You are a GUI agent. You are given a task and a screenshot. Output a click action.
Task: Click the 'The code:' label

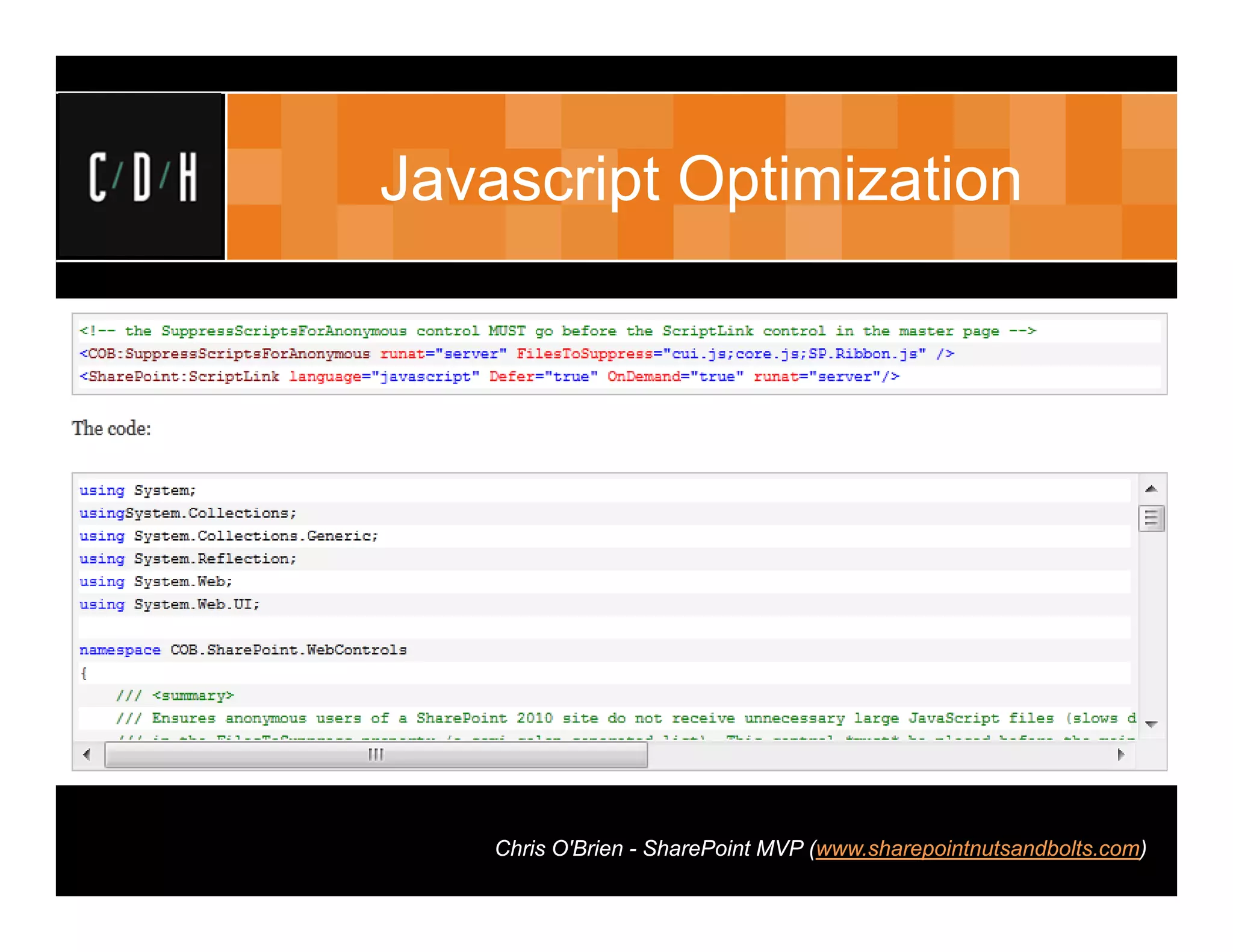111,428
